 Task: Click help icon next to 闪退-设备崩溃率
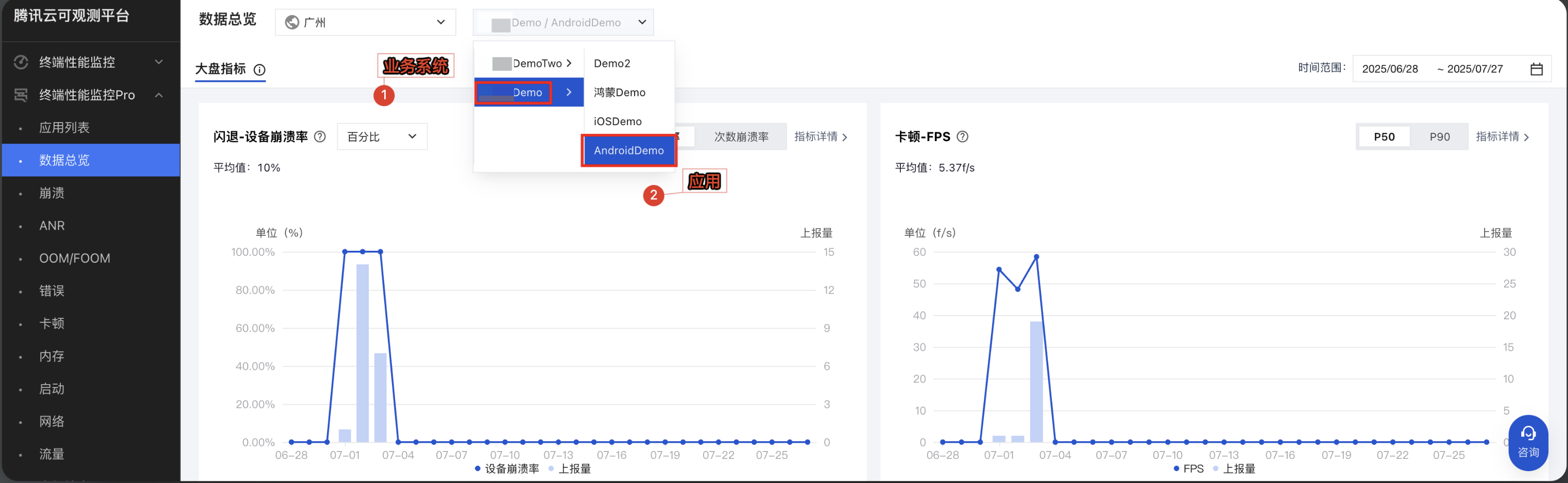pyautogui.click(x=319, y=136)
